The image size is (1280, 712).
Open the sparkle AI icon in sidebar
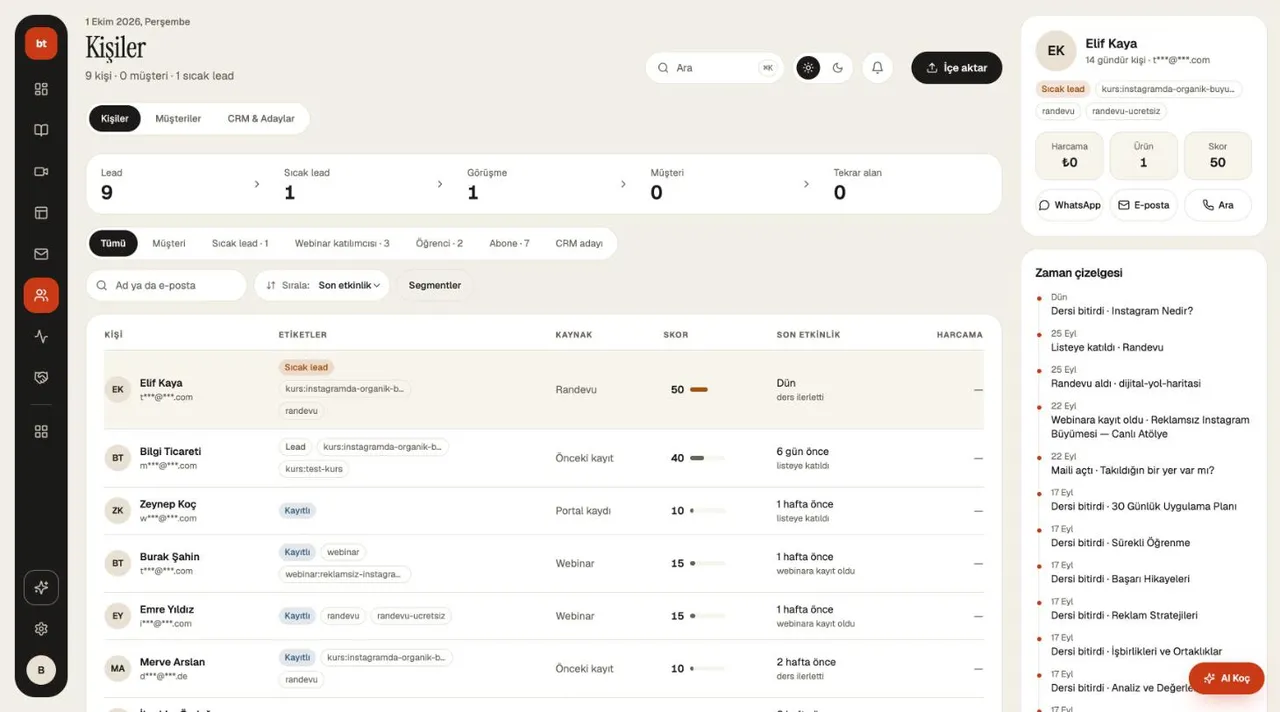tap(41, 588)
